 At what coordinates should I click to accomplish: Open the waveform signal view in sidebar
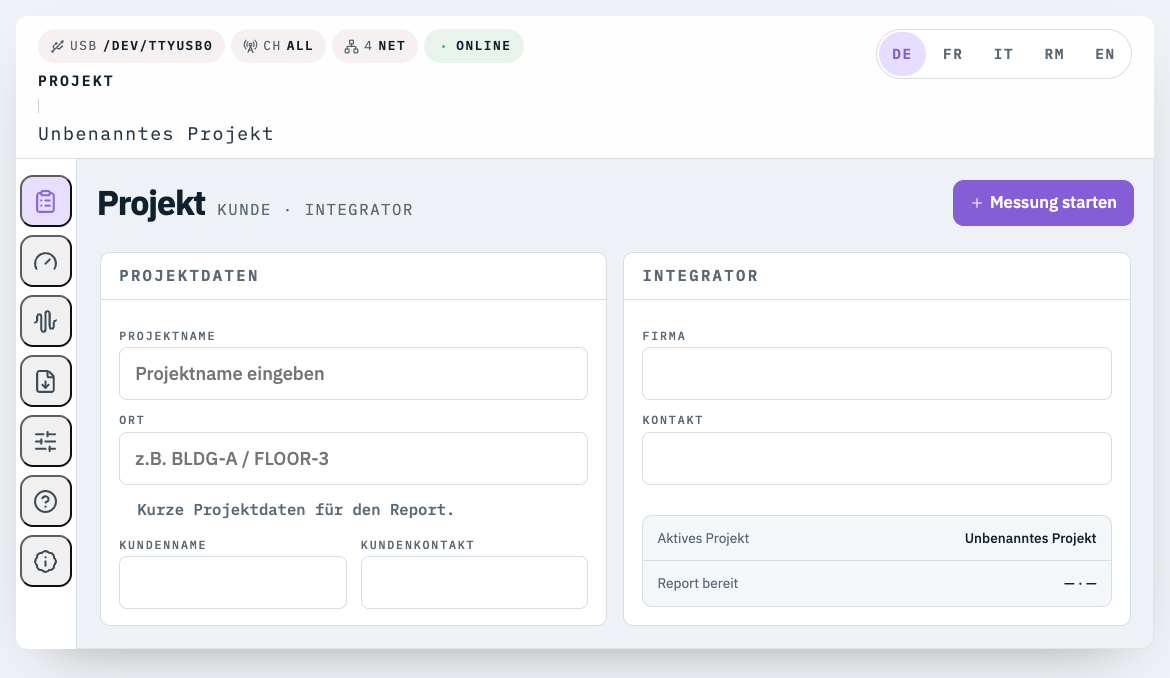(45, 321)
